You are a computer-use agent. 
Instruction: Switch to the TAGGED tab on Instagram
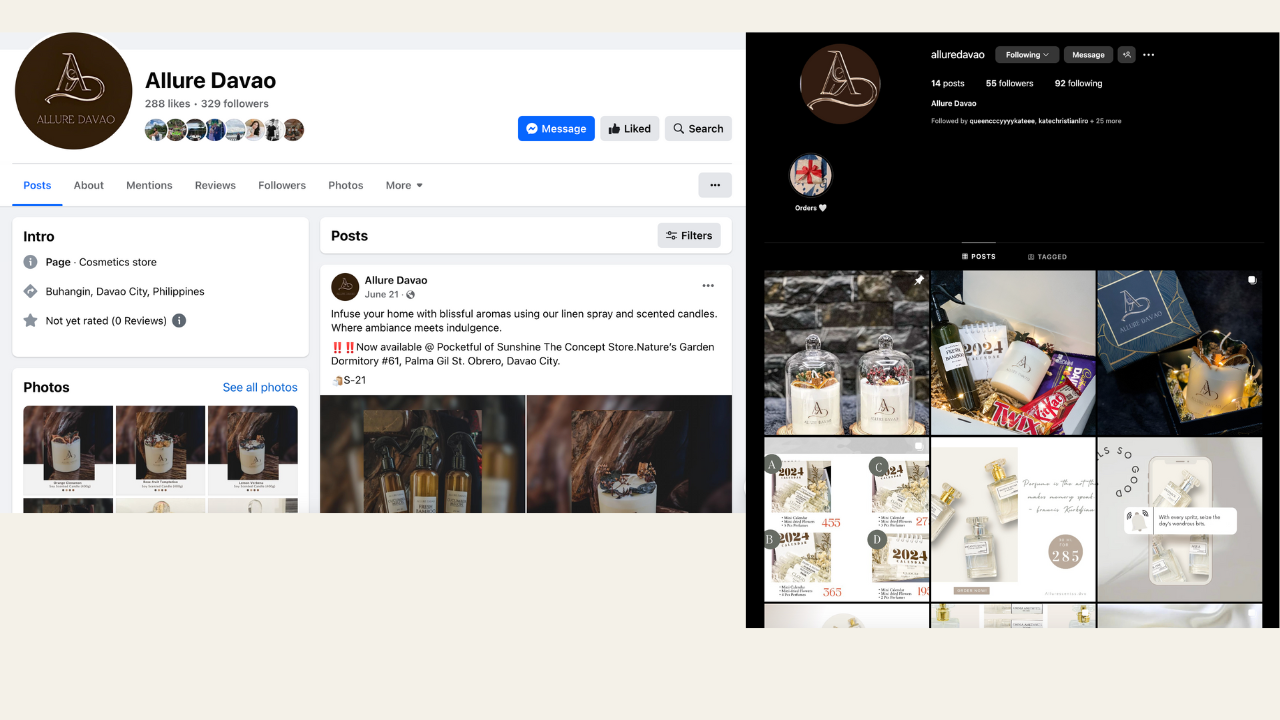(1047, 257)
